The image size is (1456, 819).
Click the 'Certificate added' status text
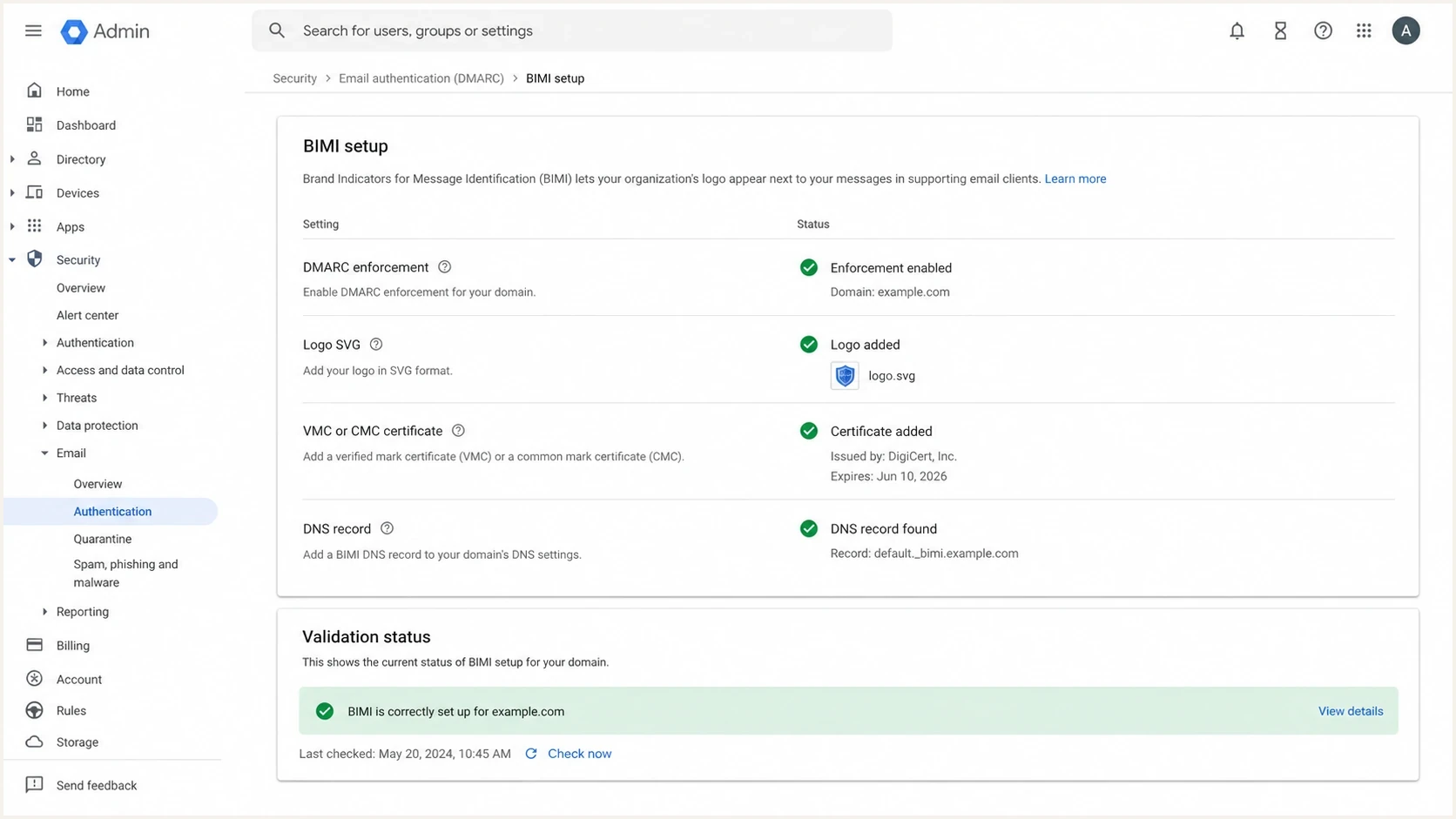point(881,431)
